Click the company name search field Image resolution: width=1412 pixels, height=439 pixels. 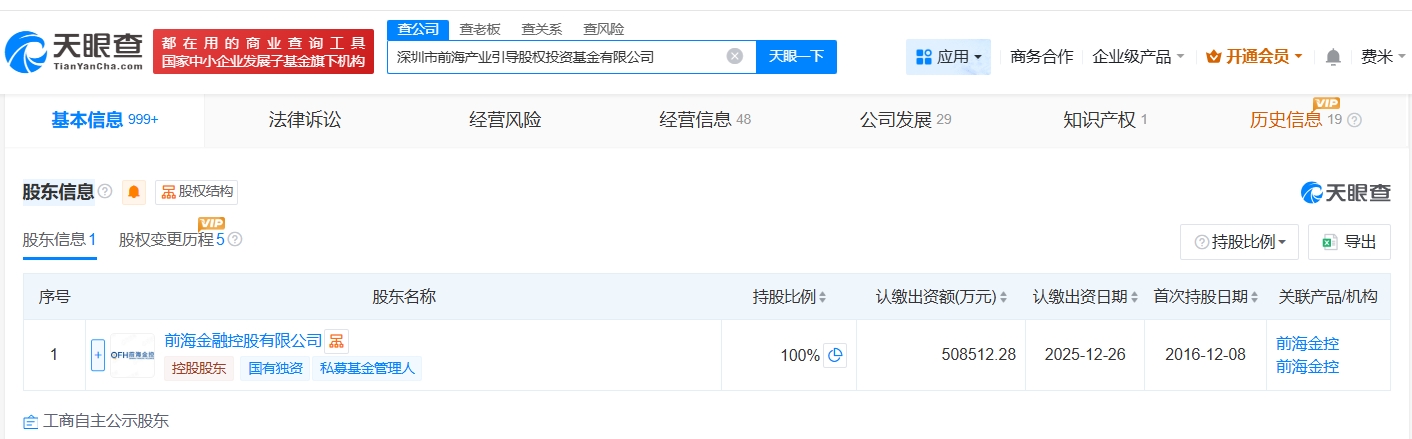(555, 57)
